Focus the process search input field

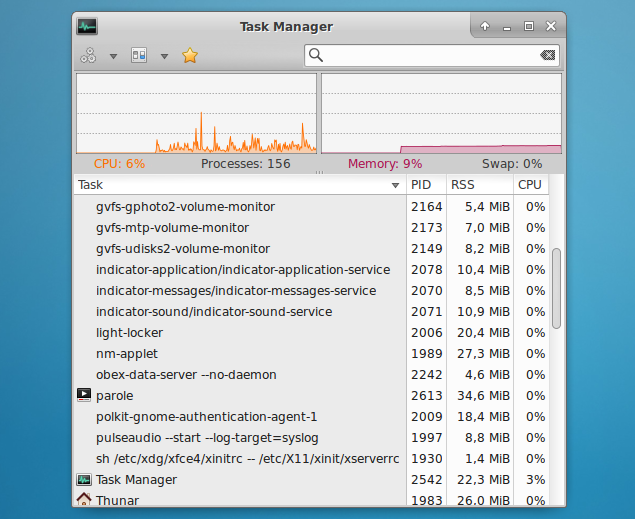coord(432,55)
